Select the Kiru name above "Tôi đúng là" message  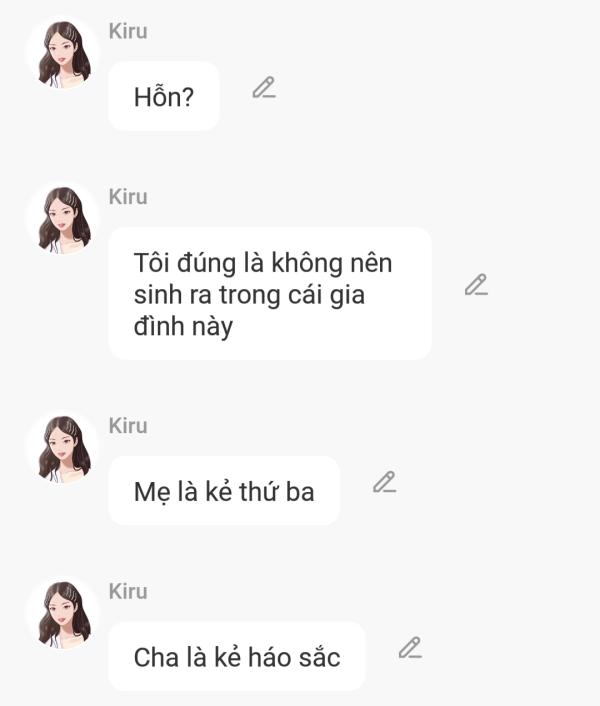tap(128, 197)
